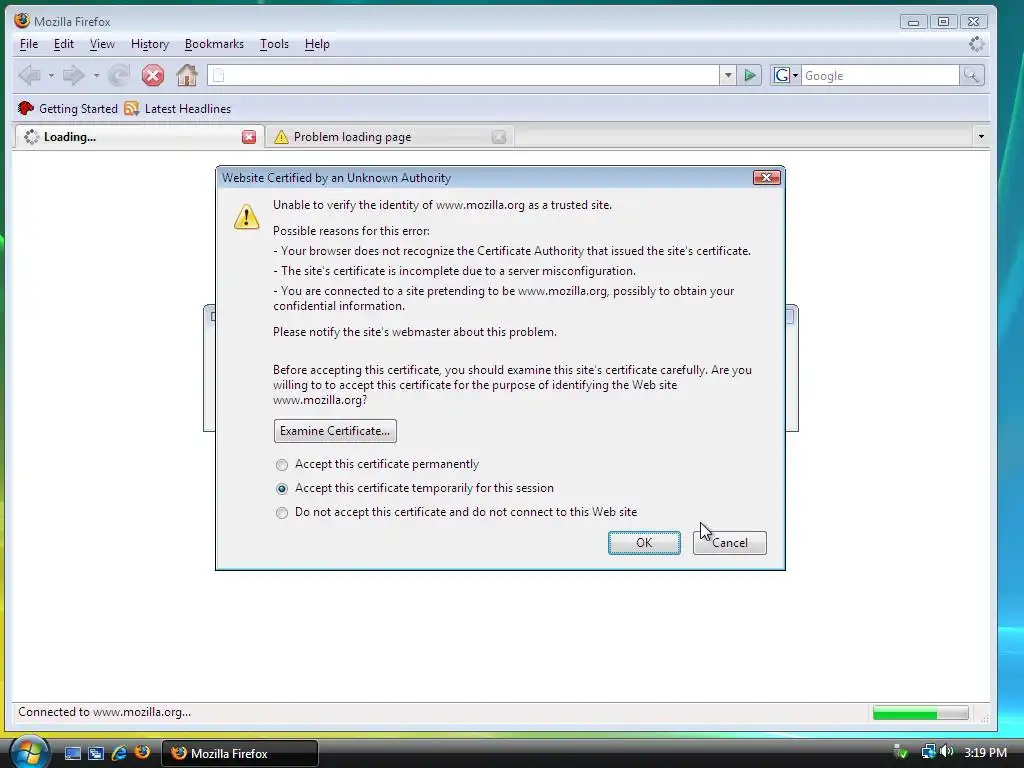Click the green Go arrow button

pos(750,76)
